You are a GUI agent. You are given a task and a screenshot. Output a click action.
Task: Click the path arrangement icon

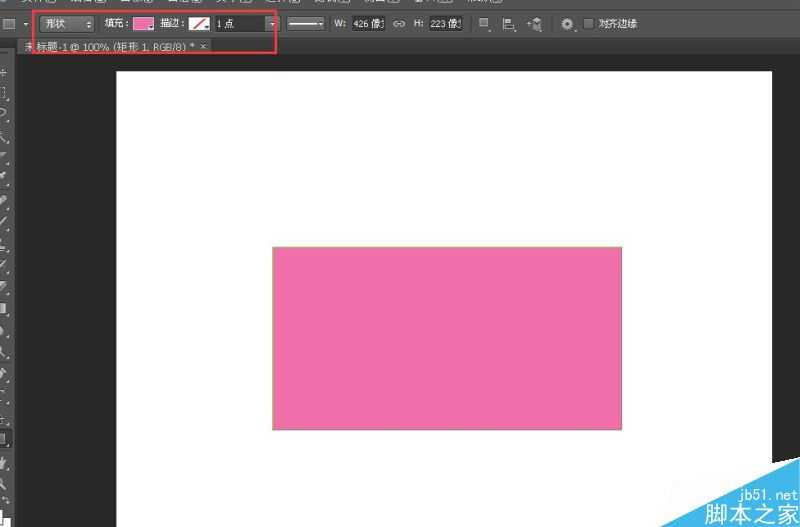[535, 23]
